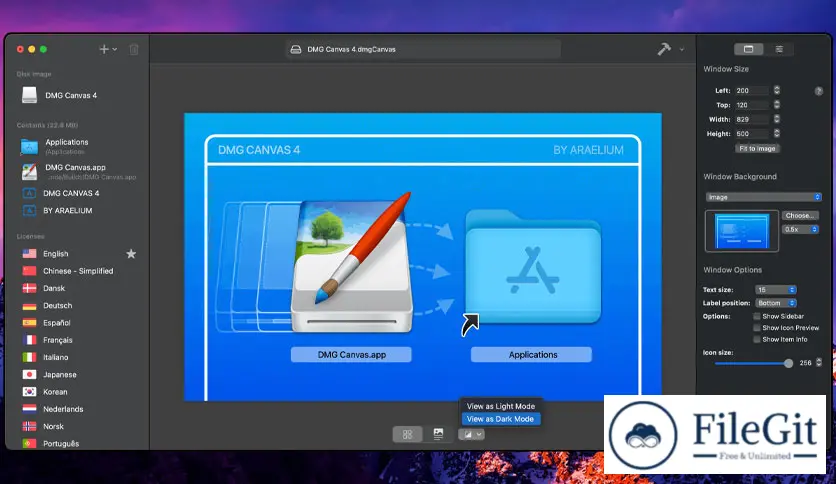This screenshot has height=484, width=836.
Task: Open the appearance mode dropdown button
Action: point(471,434)
